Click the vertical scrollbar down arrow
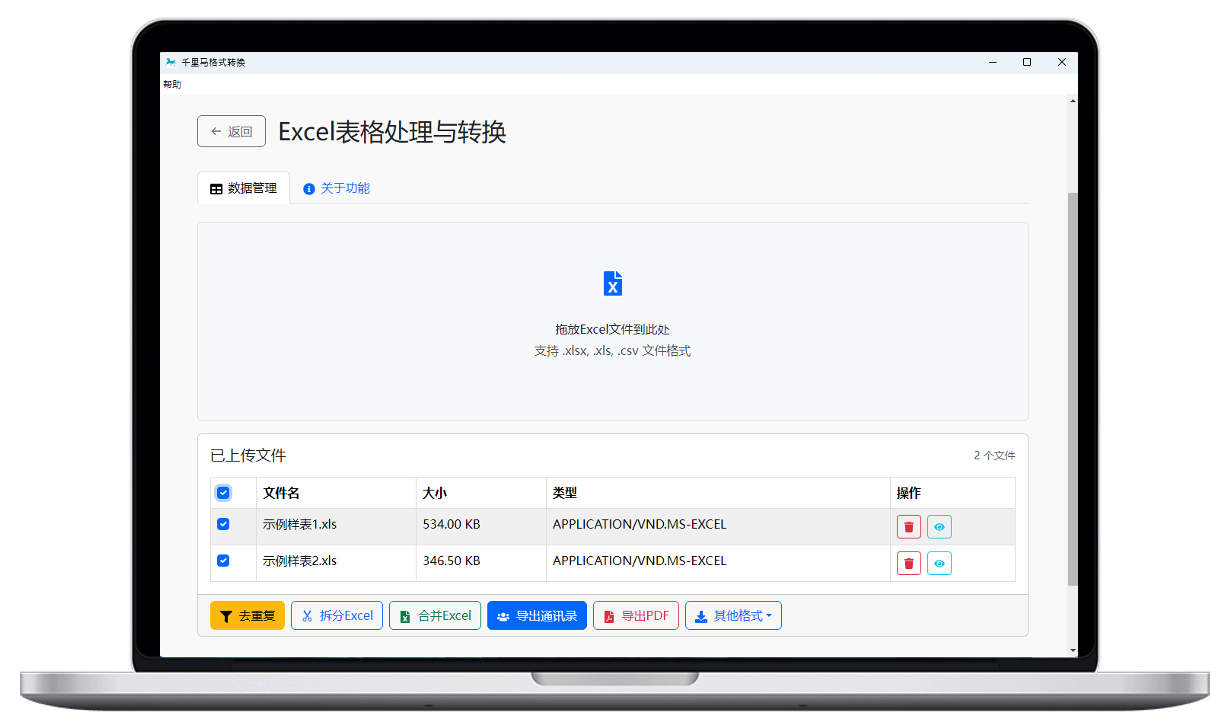The width and height of the screenshot is (1225, 726). click(1073, 650)
